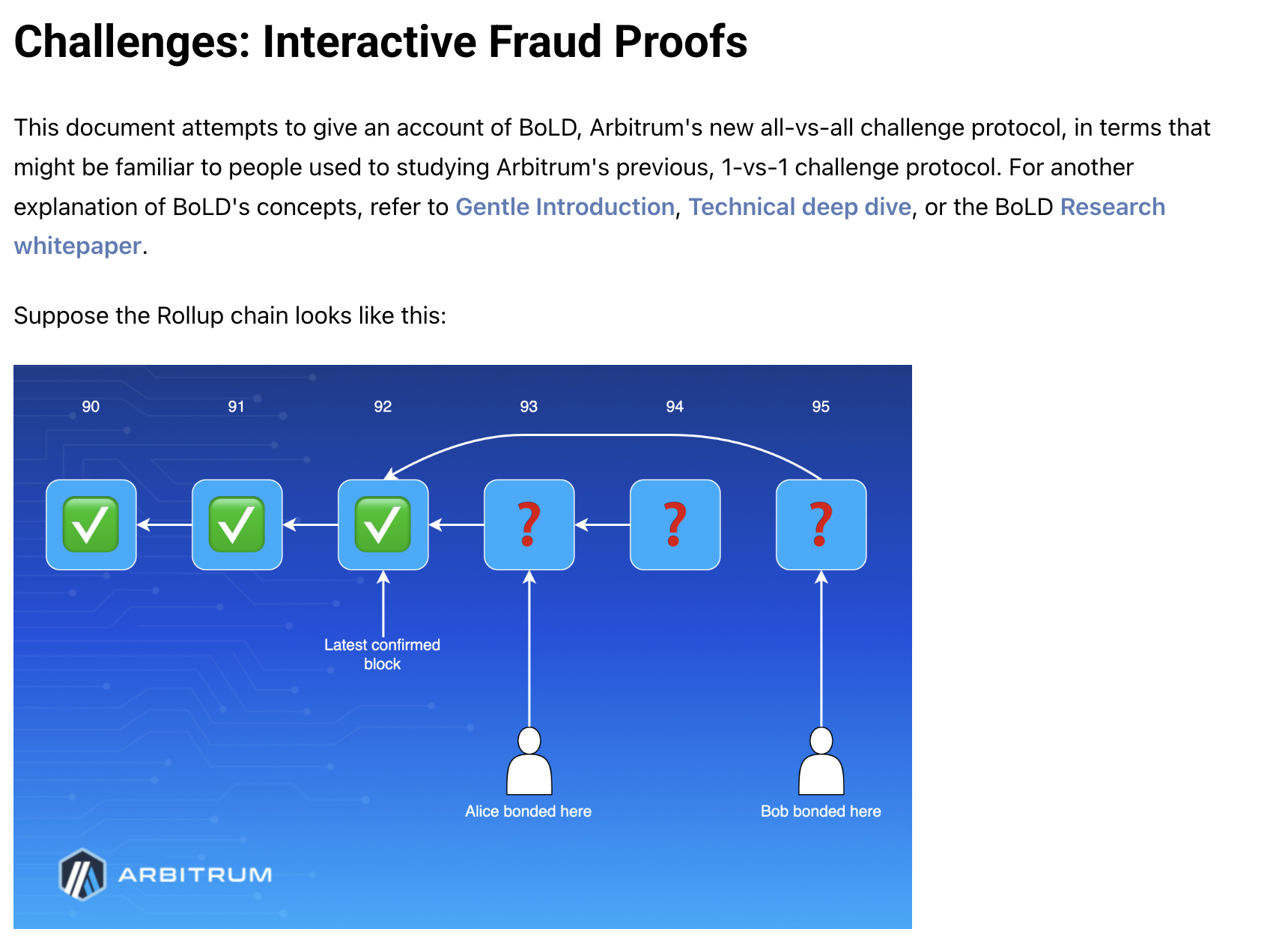Click the 'Bob bonded here' caption
This screenshot has width=1288, height=938.
click(x=821, y=811)
